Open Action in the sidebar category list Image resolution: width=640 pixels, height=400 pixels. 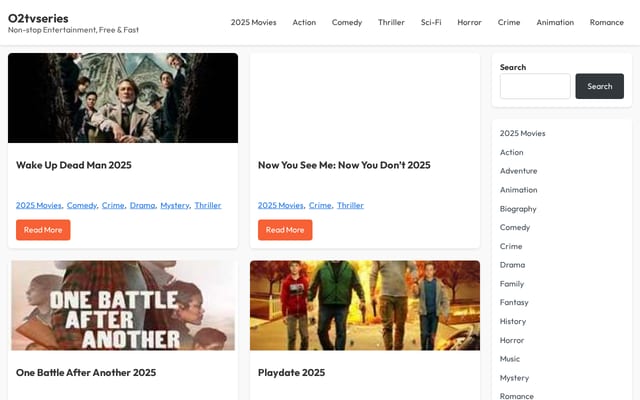click(511, 152)
